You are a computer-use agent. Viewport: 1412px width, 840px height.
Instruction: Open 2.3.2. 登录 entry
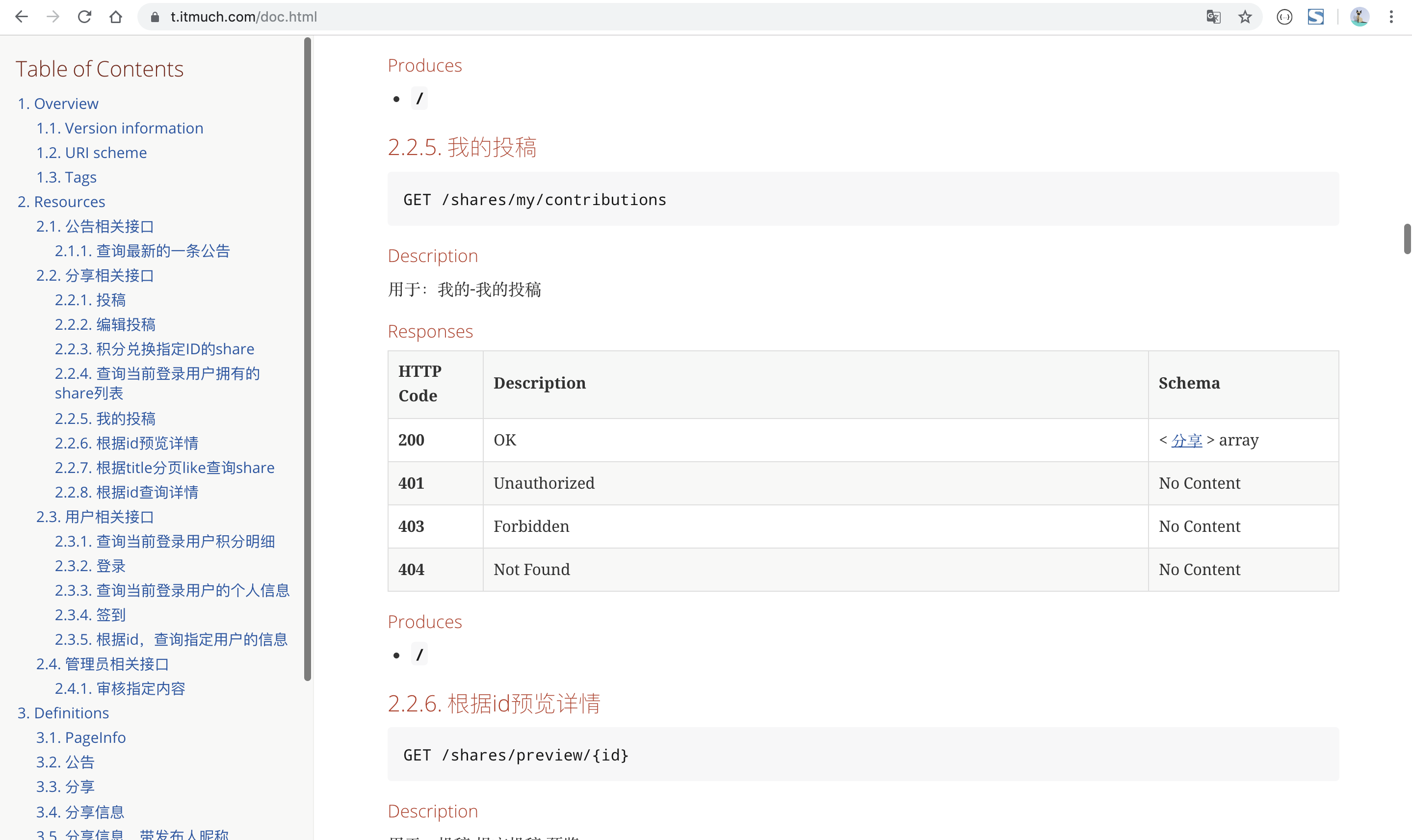pos(90,566)
